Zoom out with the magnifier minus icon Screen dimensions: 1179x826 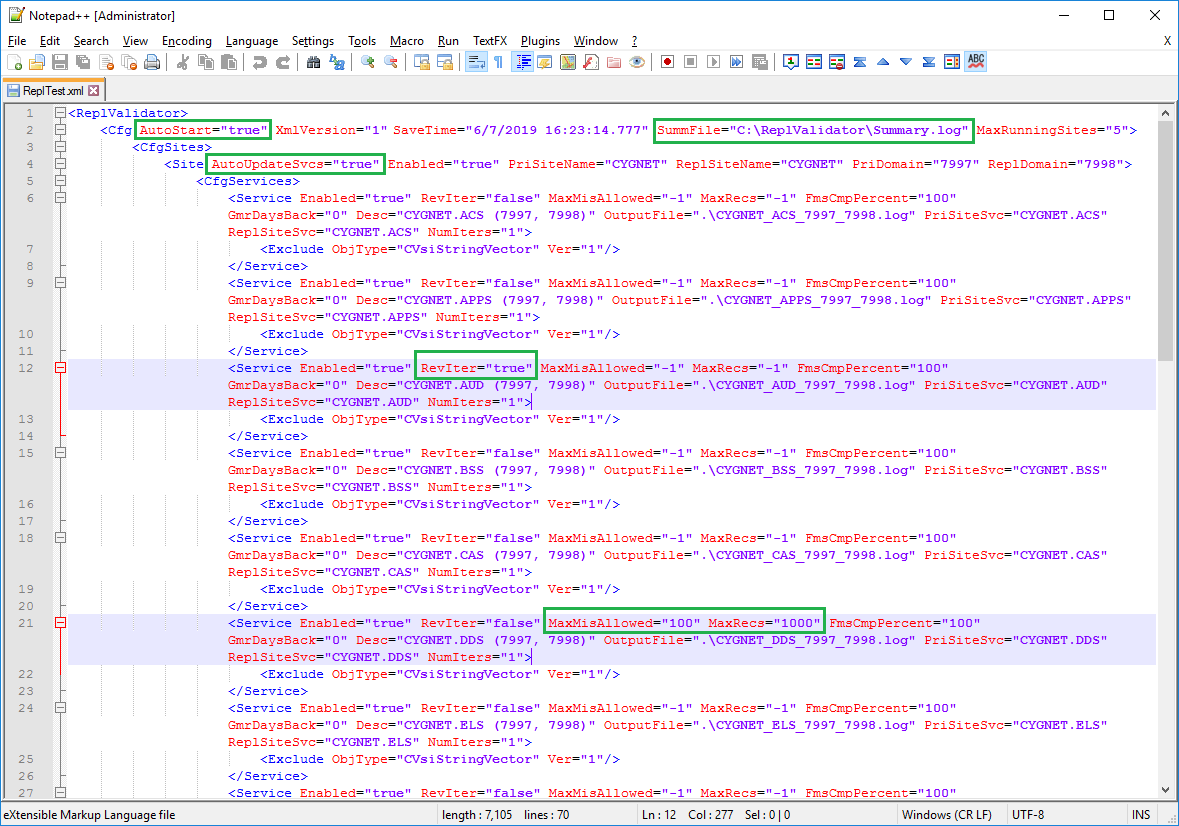tap(391, 62)
